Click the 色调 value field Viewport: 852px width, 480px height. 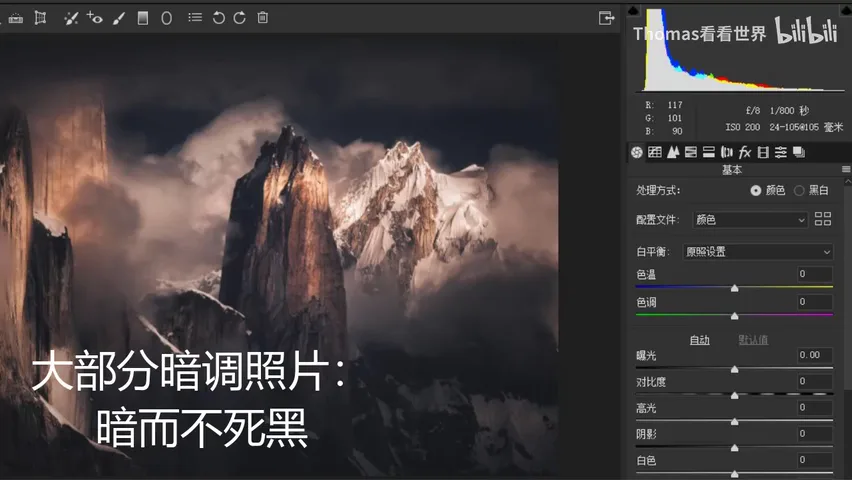814,302
